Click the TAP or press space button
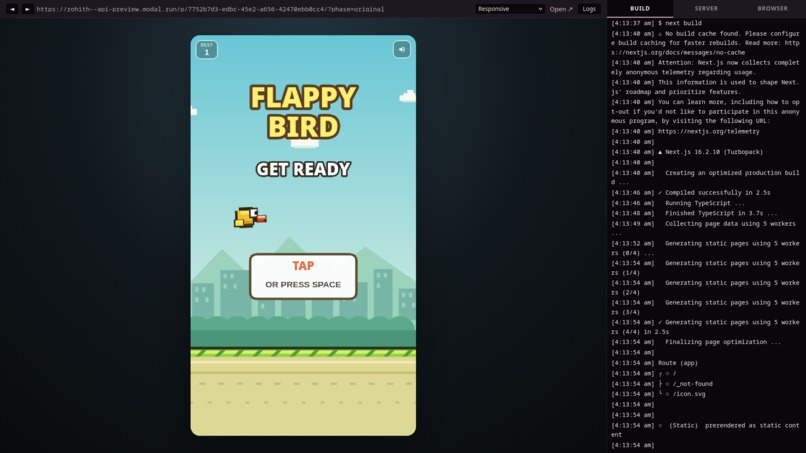The width and height of the screenshot is (806, 453). 303,276
